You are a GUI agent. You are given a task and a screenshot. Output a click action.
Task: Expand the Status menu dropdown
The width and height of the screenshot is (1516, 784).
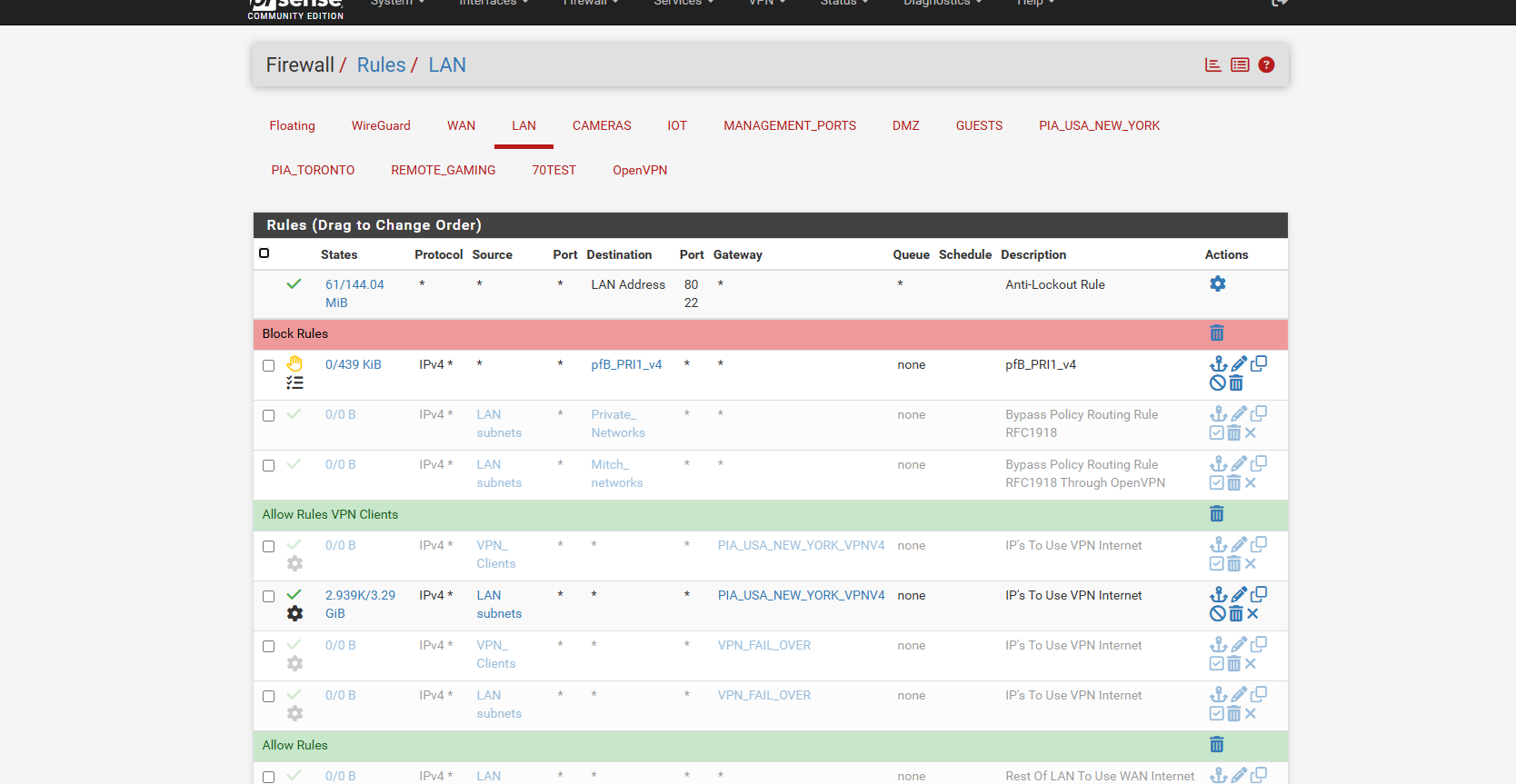point(844,3)
